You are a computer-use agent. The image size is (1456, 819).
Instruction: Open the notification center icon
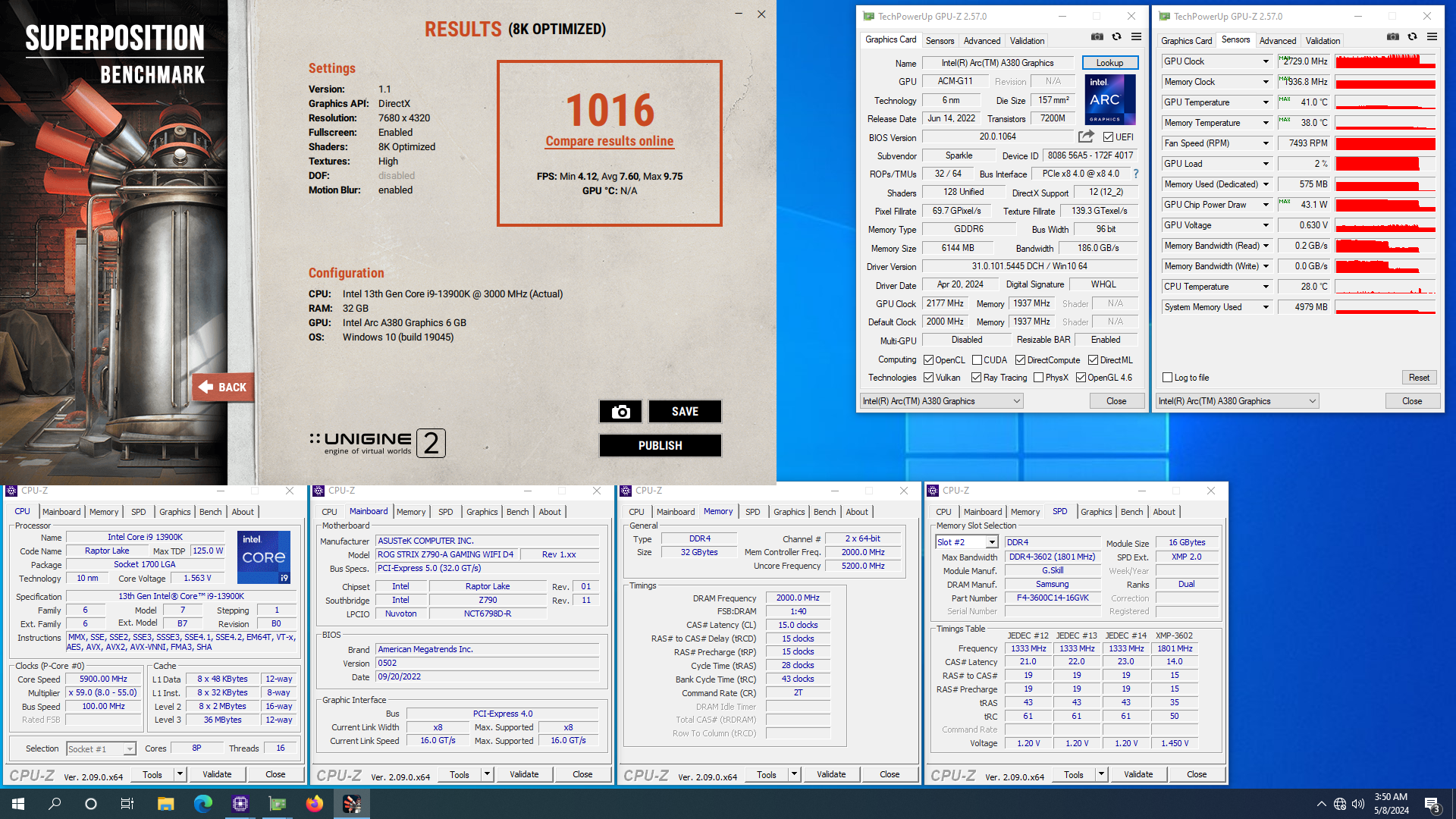(x=1432, y=805)
